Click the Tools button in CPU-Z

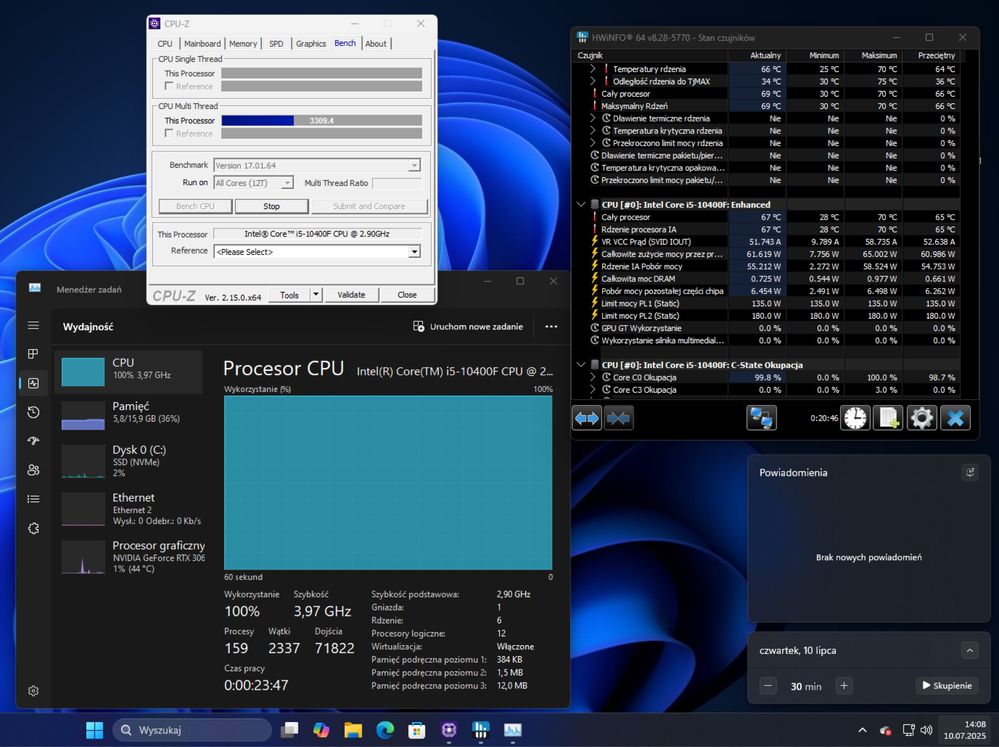pyautogui.click(x=289, y=294)
